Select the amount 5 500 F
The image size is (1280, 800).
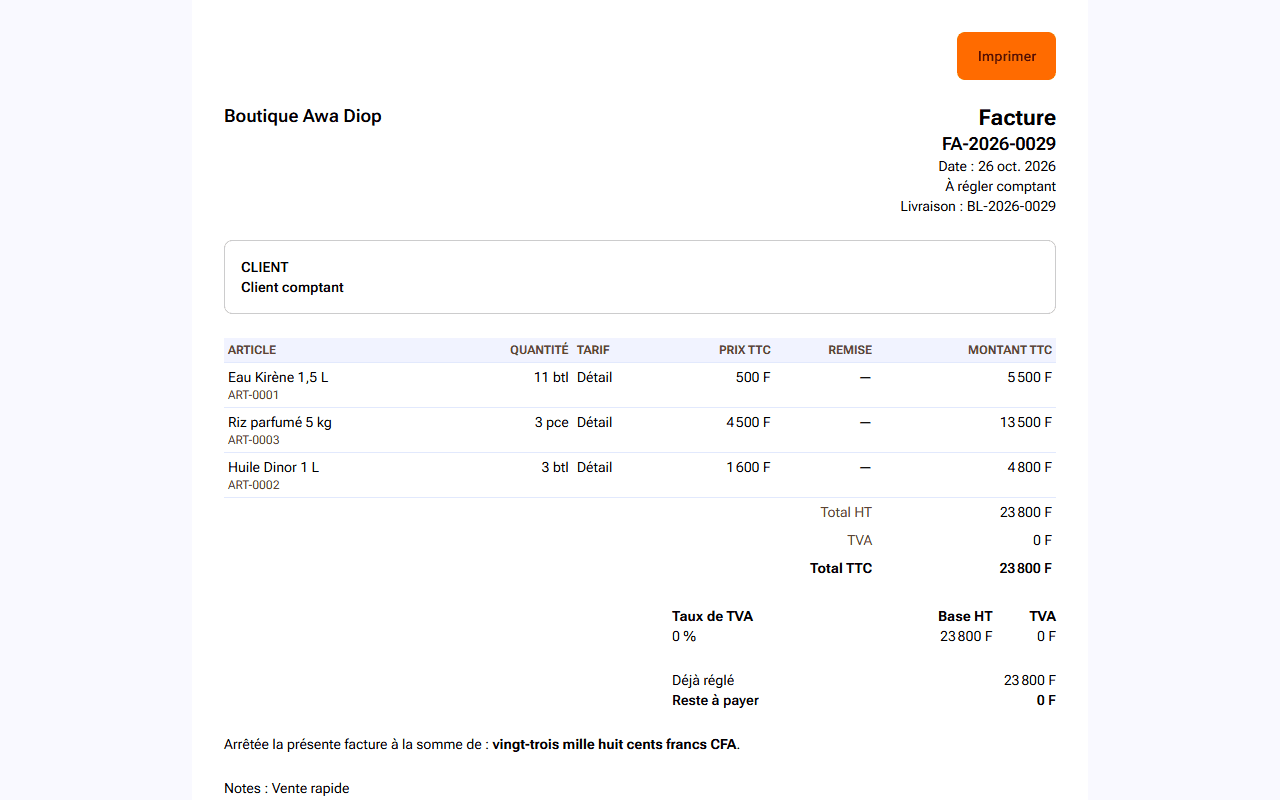point(1029,377)
